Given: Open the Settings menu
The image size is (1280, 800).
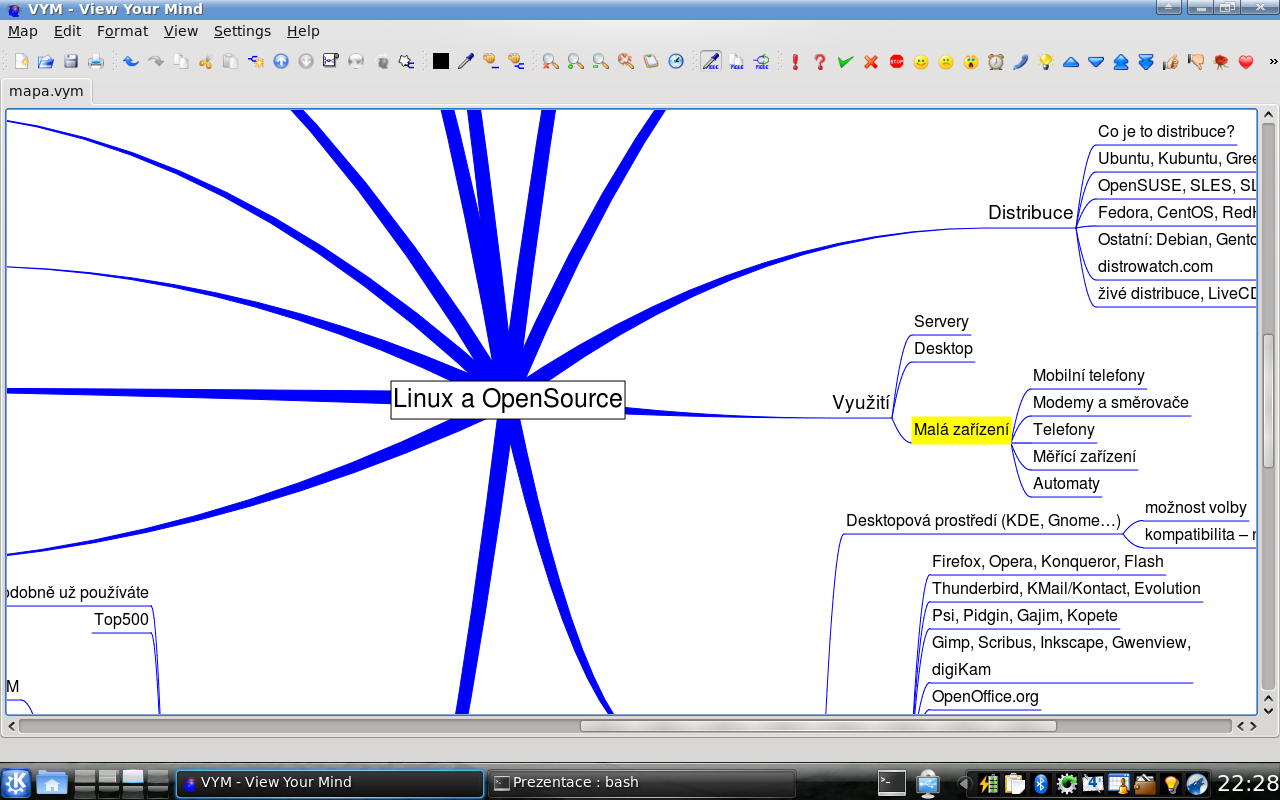Looking at the screenshot, I should (x=242, y=31).
